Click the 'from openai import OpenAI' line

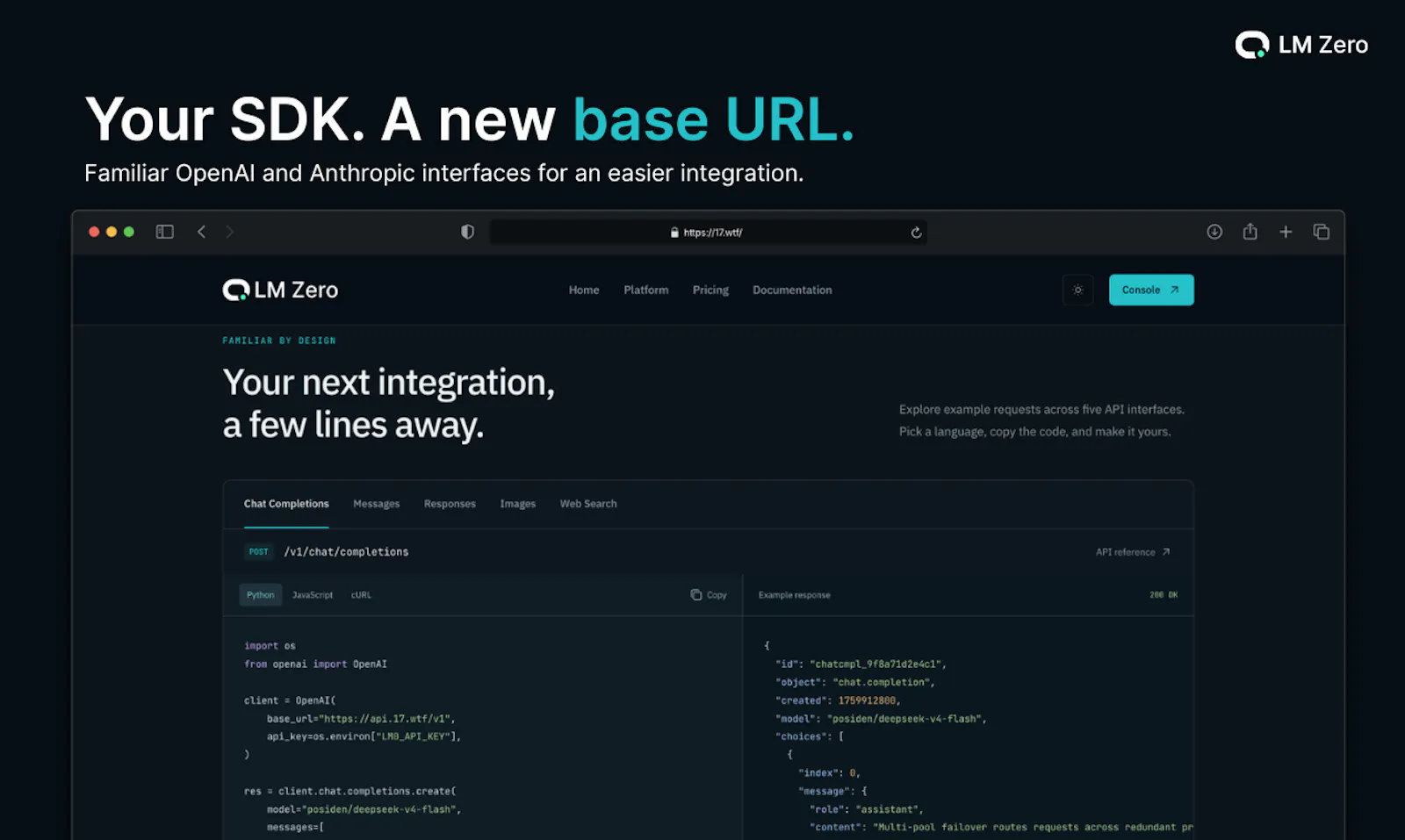315,664
